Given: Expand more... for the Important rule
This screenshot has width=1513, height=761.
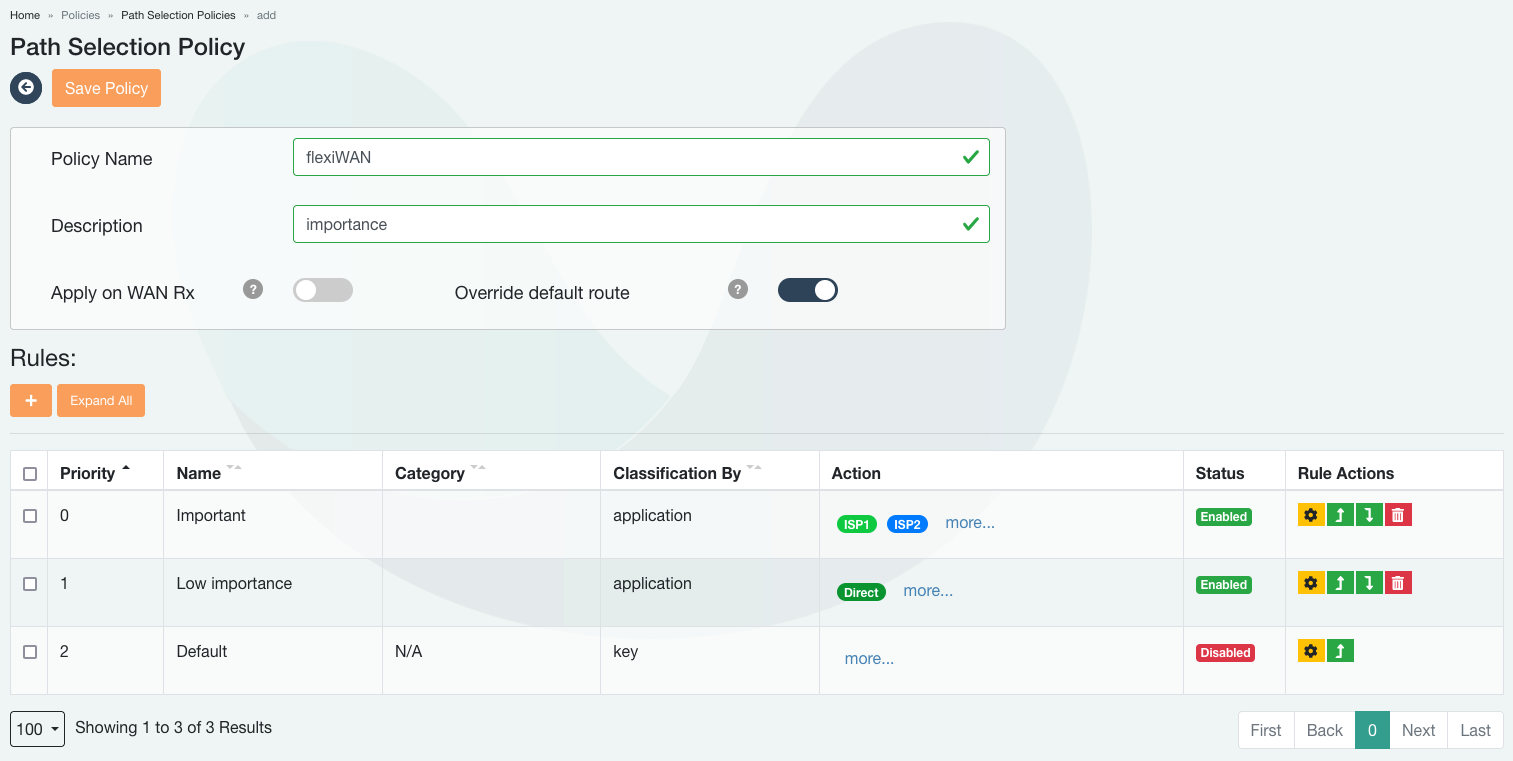Looking at the screenshot, I should (970, 523).
